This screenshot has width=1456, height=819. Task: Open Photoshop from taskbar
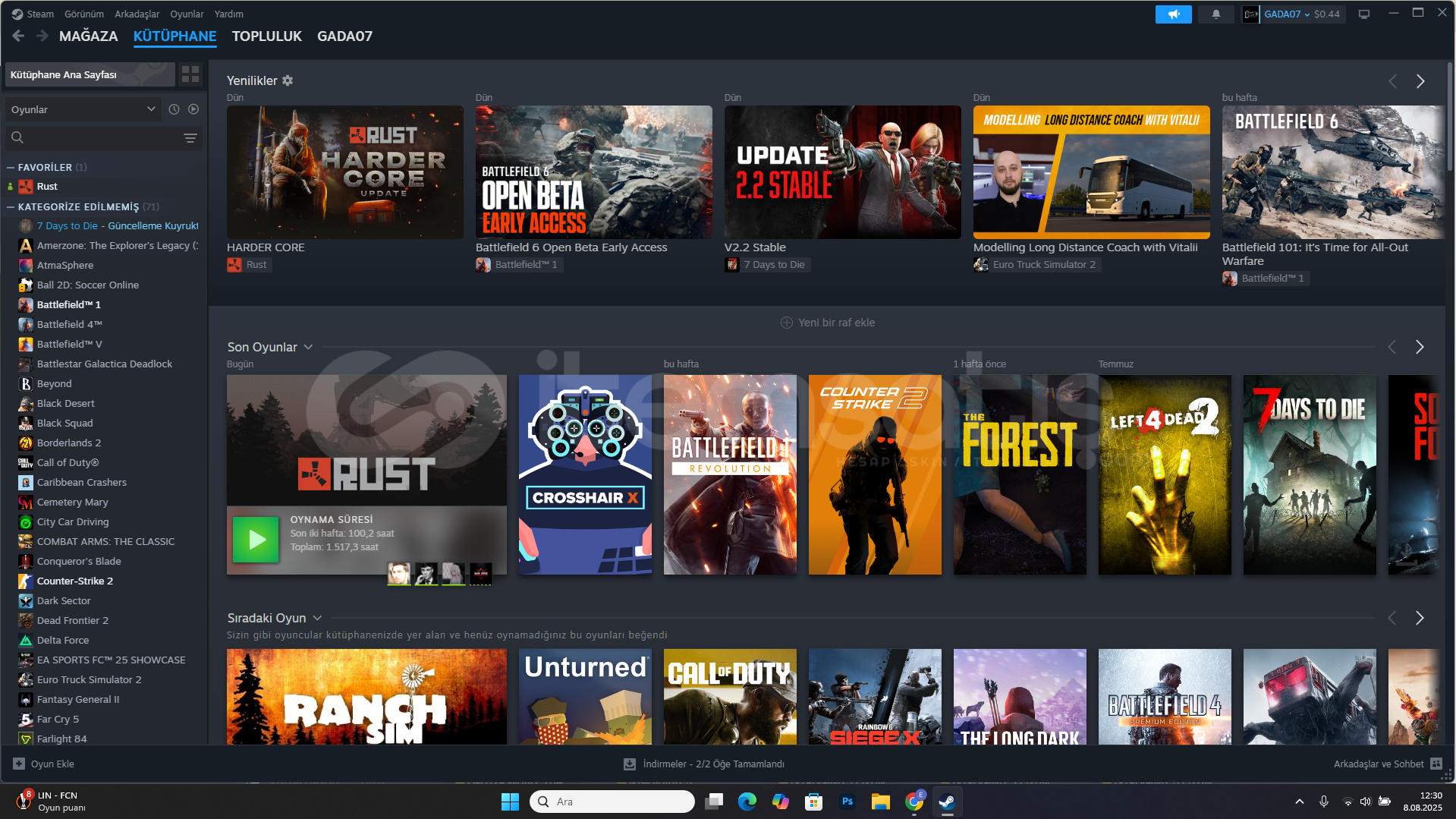847,802
